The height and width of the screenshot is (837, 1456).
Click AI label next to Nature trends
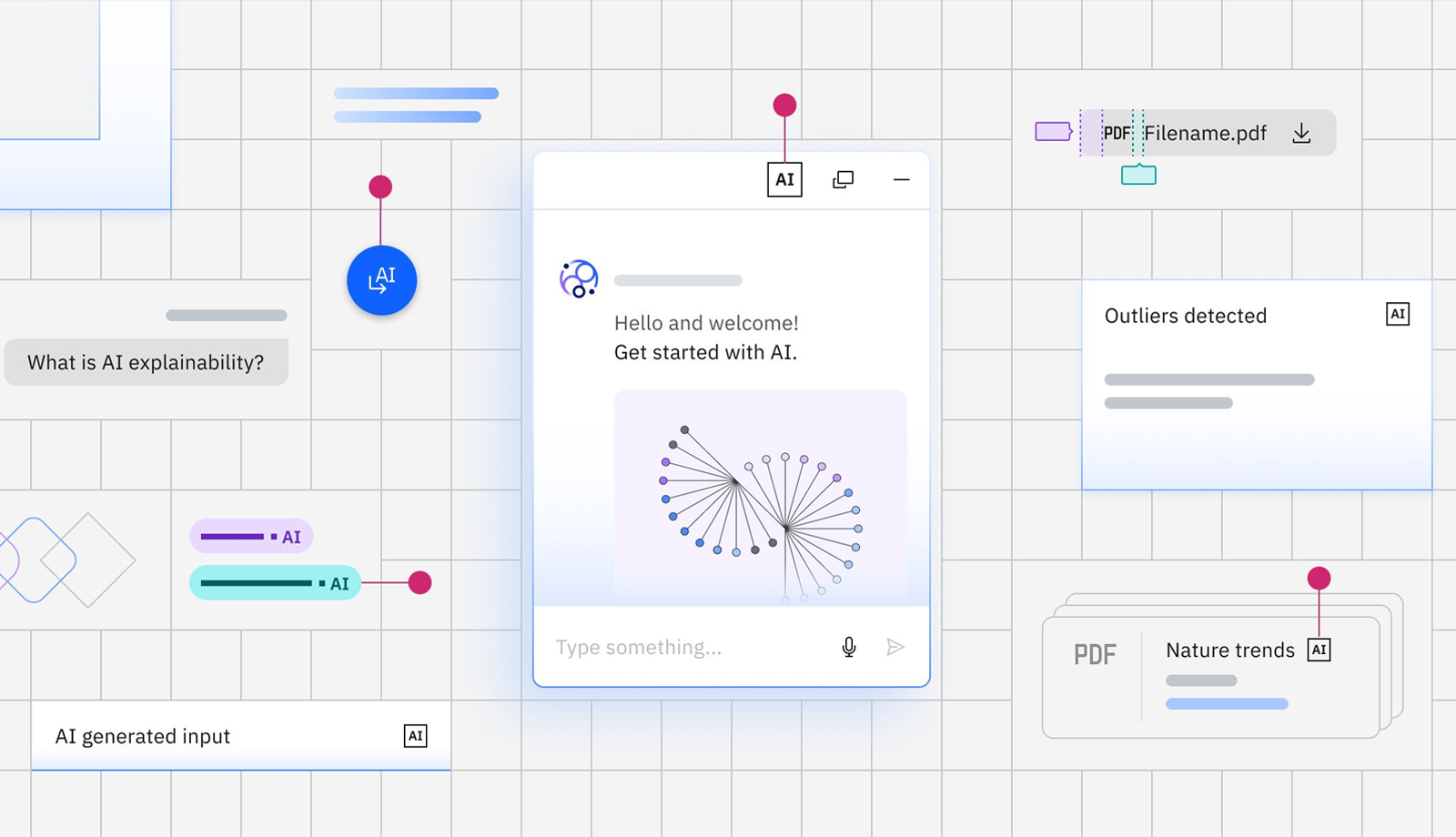(1319, 650)
